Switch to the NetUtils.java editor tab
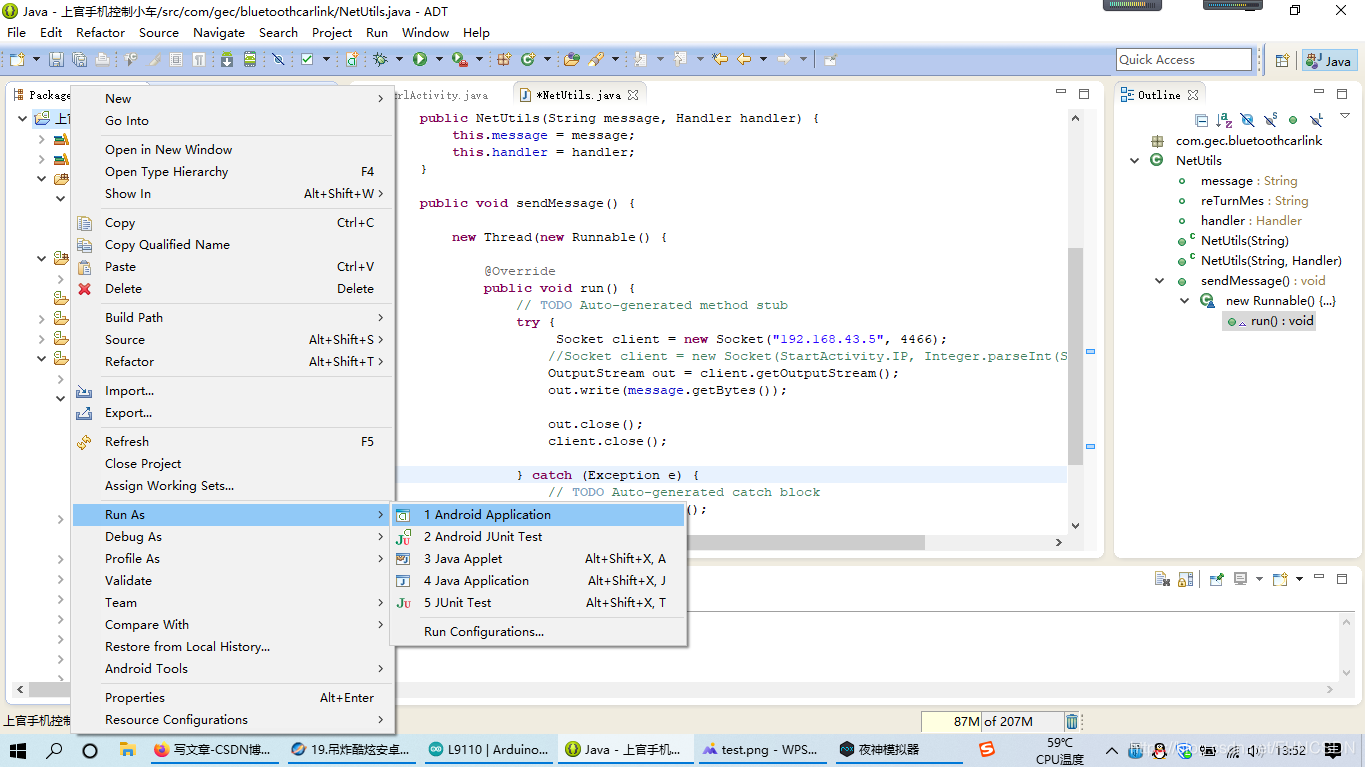Viewport: 1365px width, 767px height. click(579, 95)
